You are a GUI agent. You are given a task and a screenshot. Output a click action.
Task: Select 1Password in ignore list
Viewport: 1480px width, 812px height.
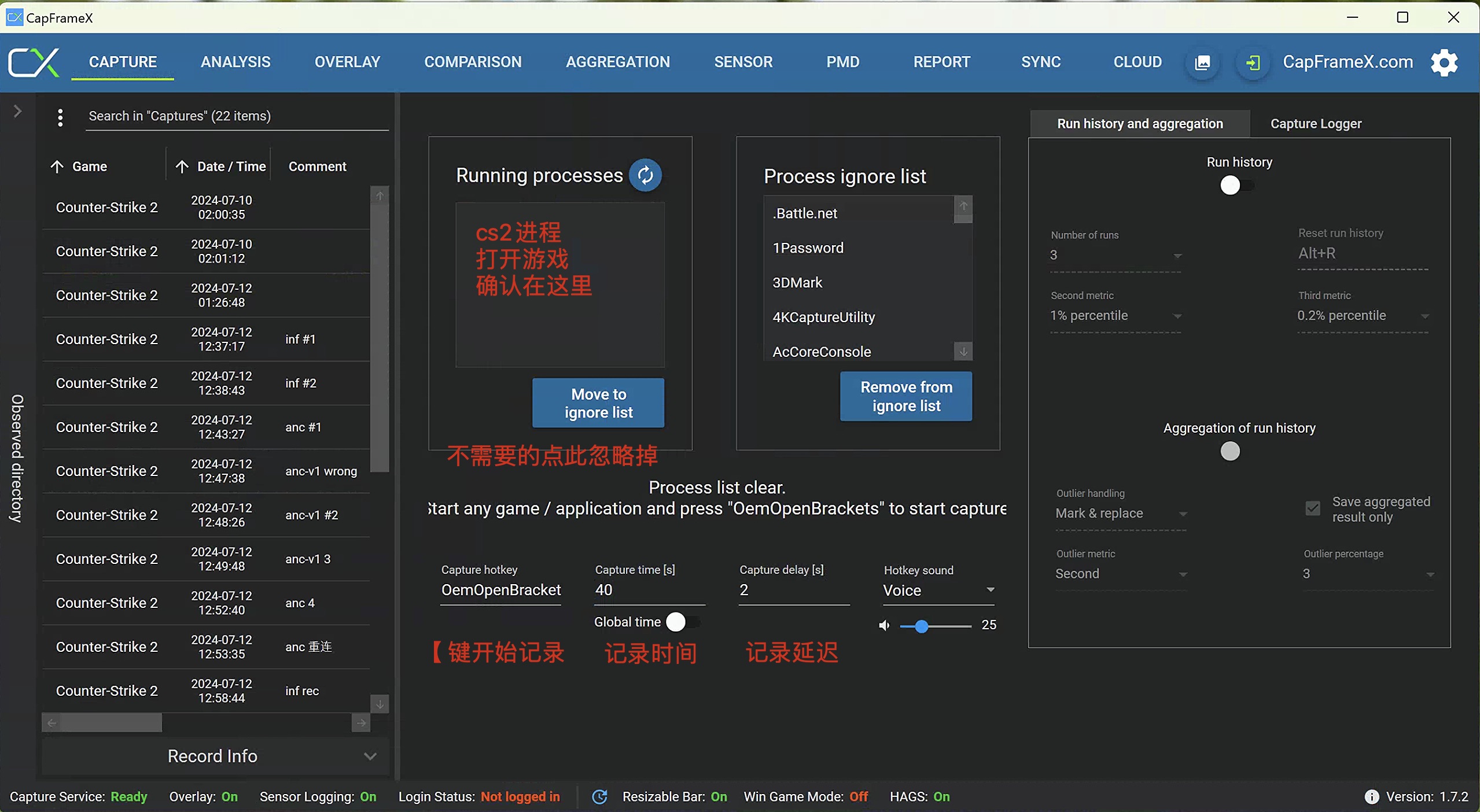pos(859,248)
